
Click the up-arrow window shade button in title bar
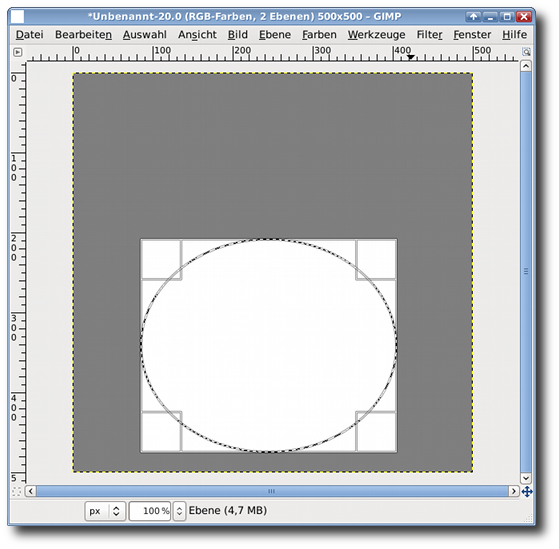tap(473, 16)
